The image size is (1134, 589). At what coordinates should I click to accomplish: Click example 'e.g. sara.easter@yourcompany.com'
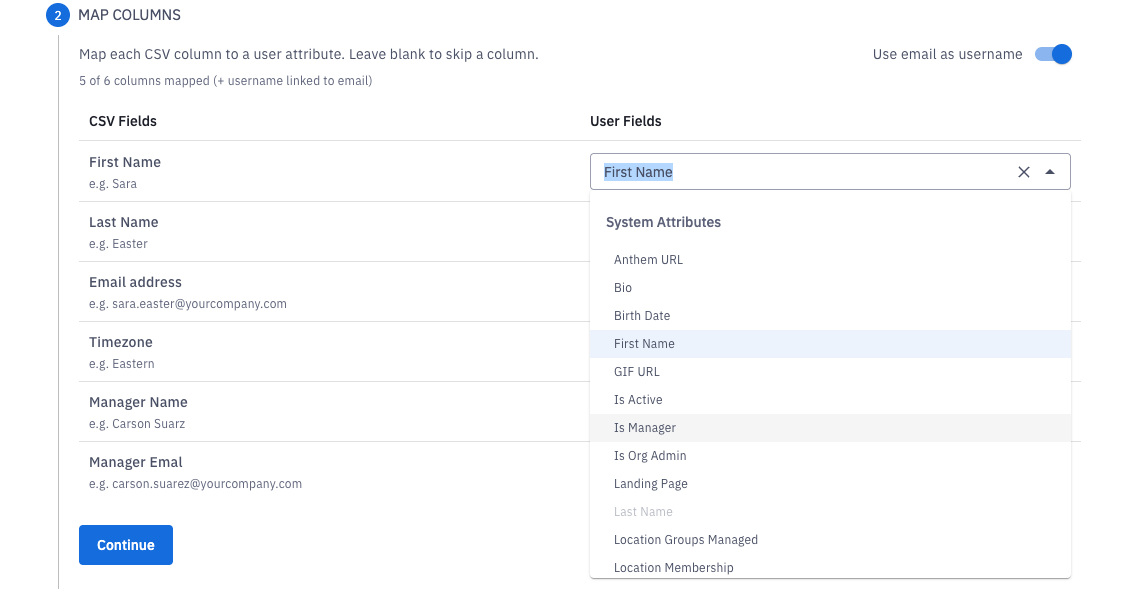click(x=188, y=304)
